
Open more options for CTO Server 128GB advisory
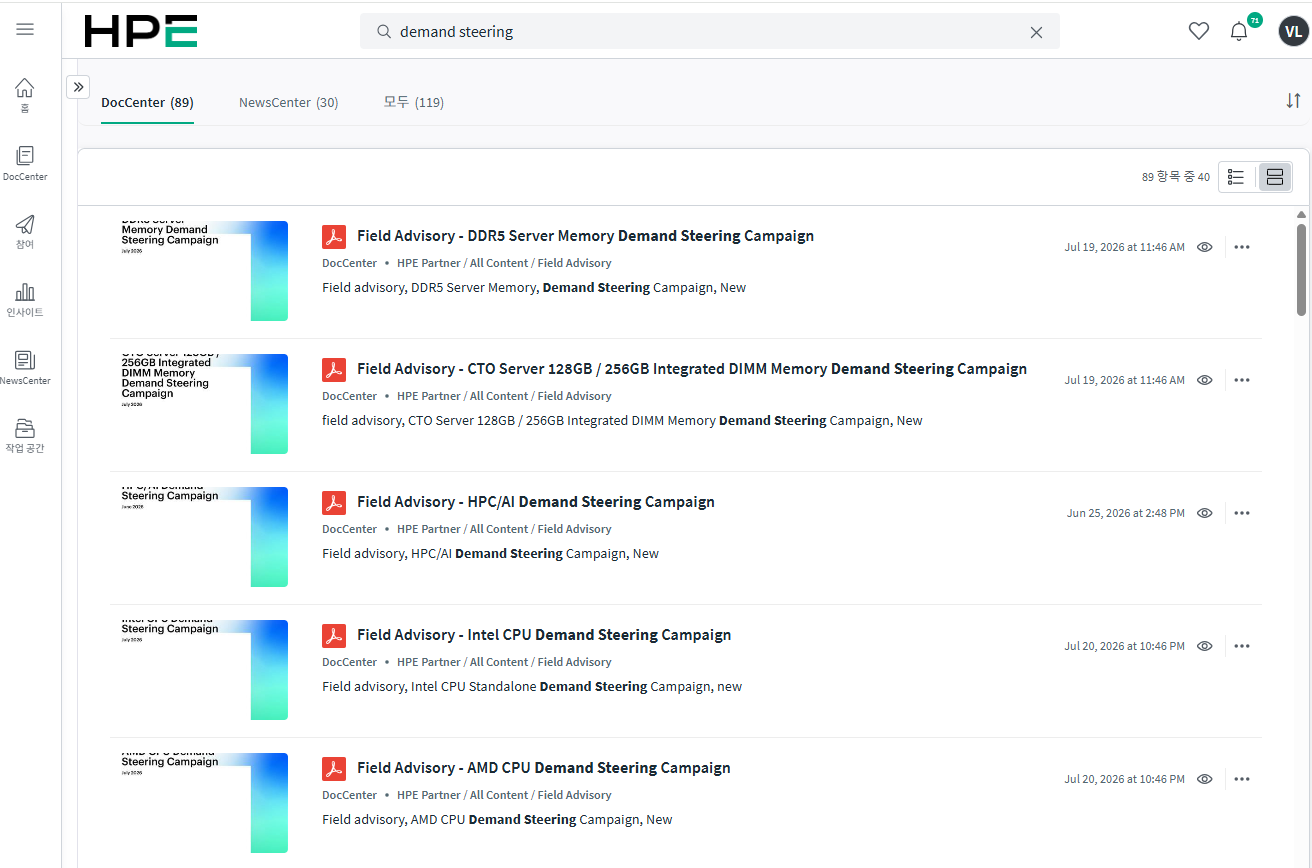(x=1242, y=380)
